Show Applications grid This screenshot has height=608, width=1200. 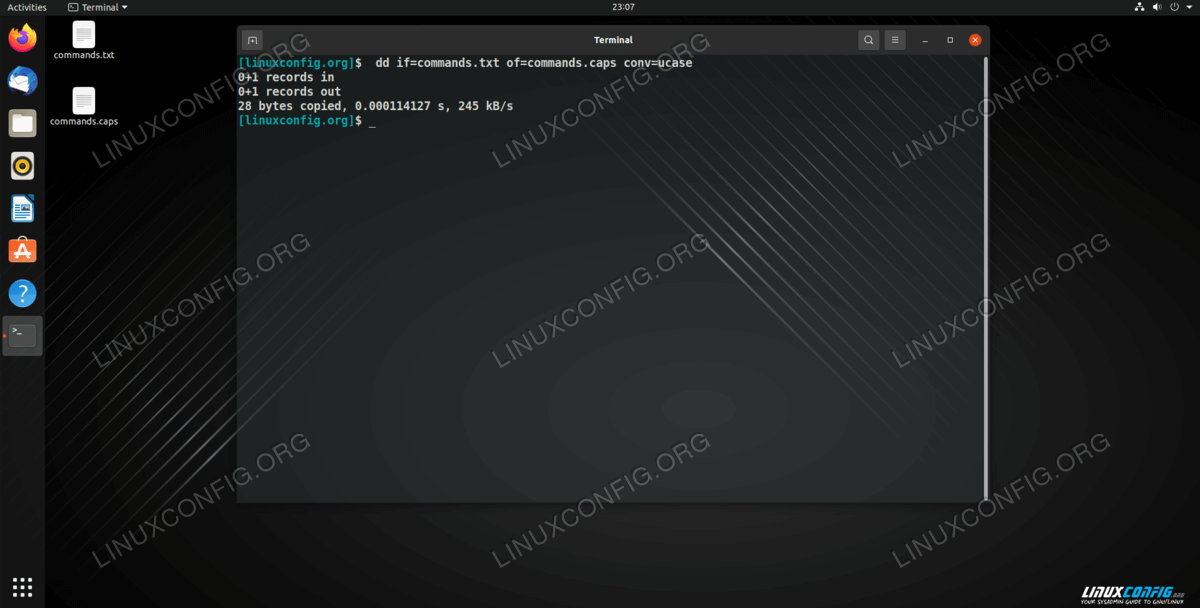tap(22, 587)
